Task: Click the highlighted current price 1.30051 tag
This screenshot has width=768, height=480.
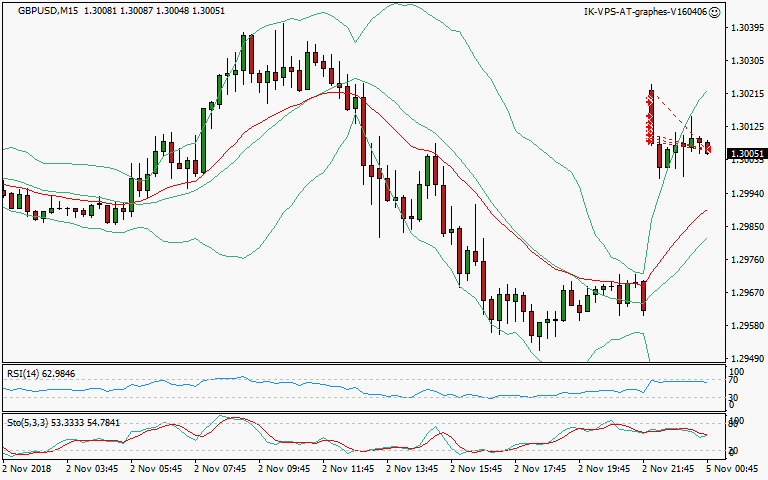Action: 745,155
